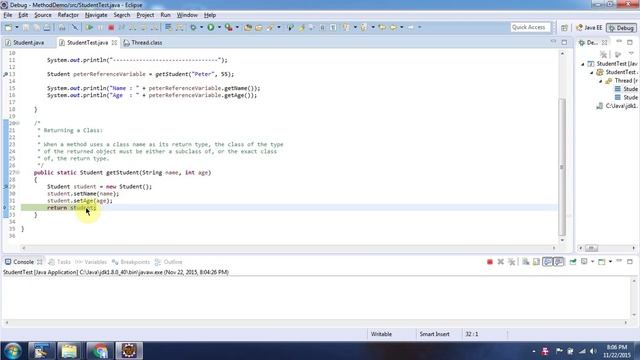Click the Debug perspective button
The image size is (640, 360).
[x=621, y=28]
